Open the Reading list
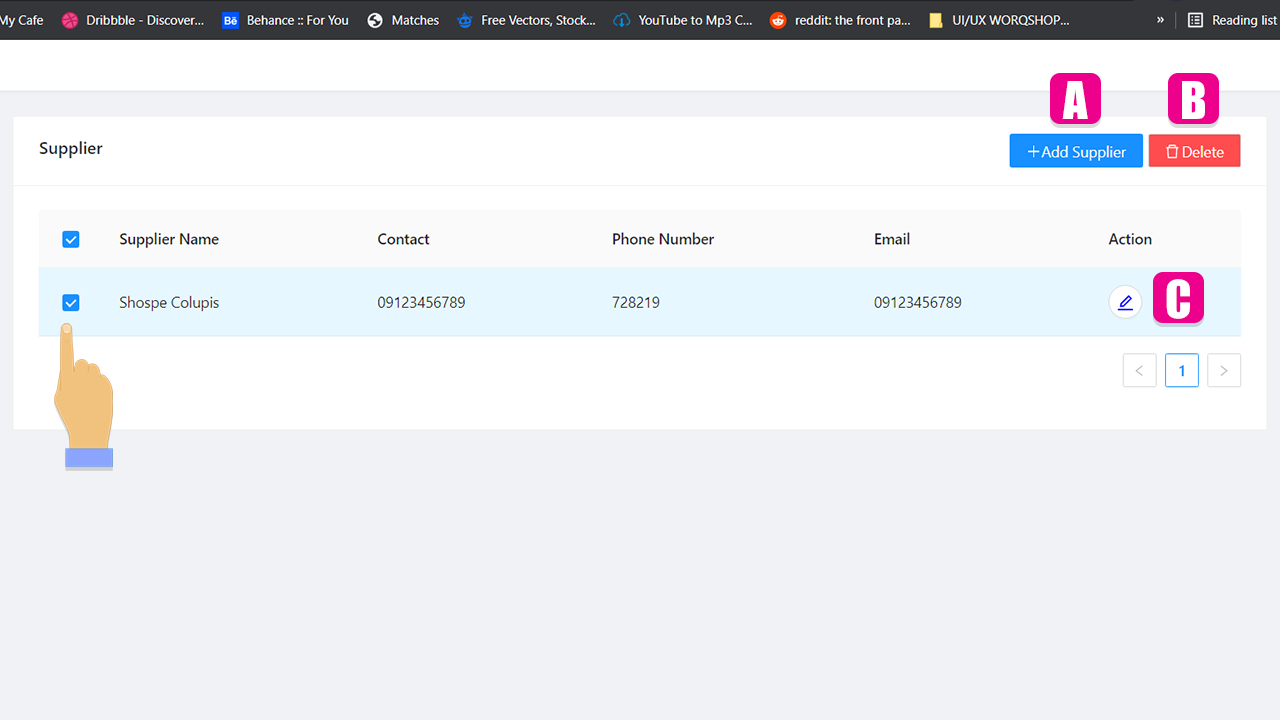The image size is (1280, 720). click(x=1232, y=20)
